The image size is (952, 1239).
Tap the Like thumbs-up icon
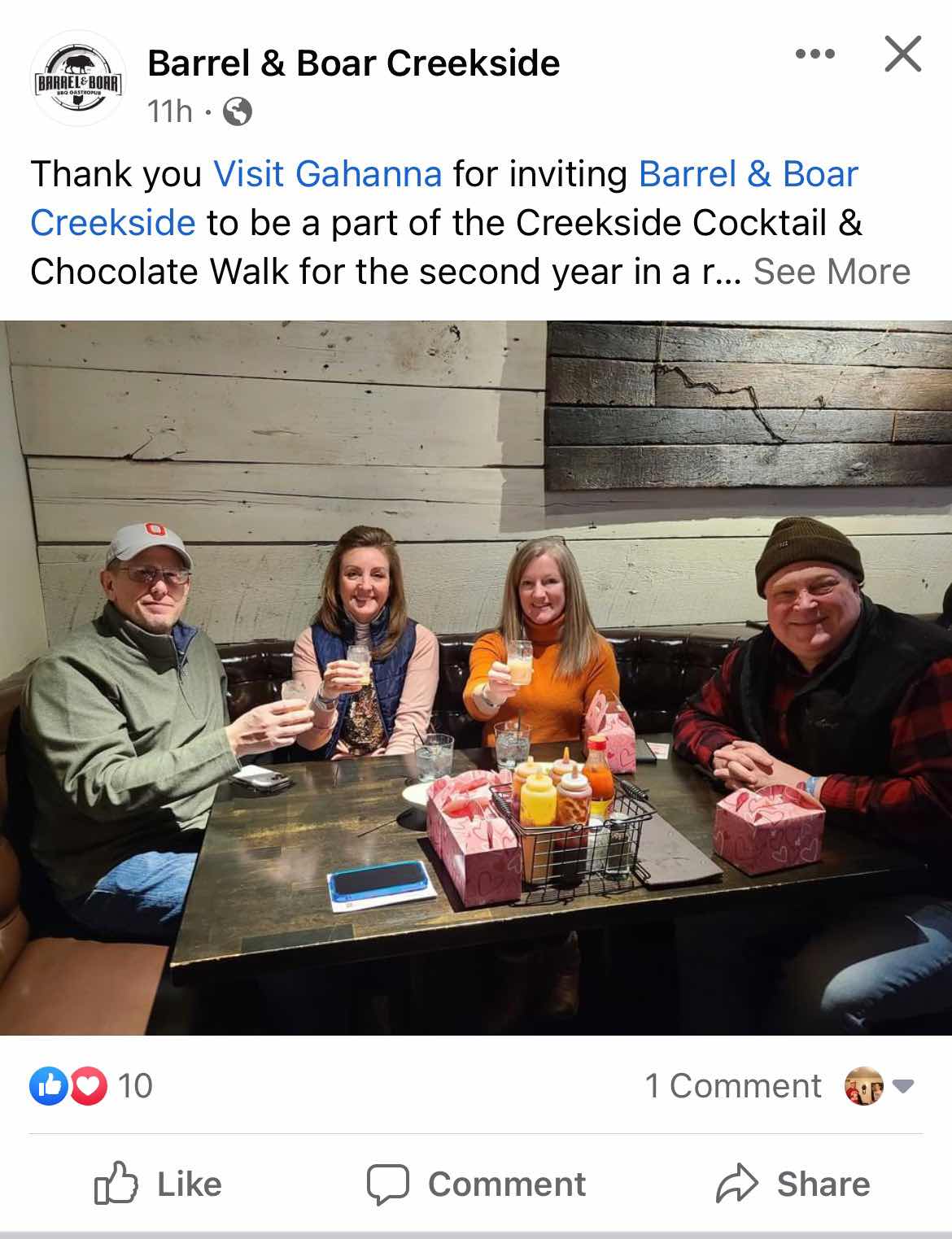click(x=115, y=1184)
